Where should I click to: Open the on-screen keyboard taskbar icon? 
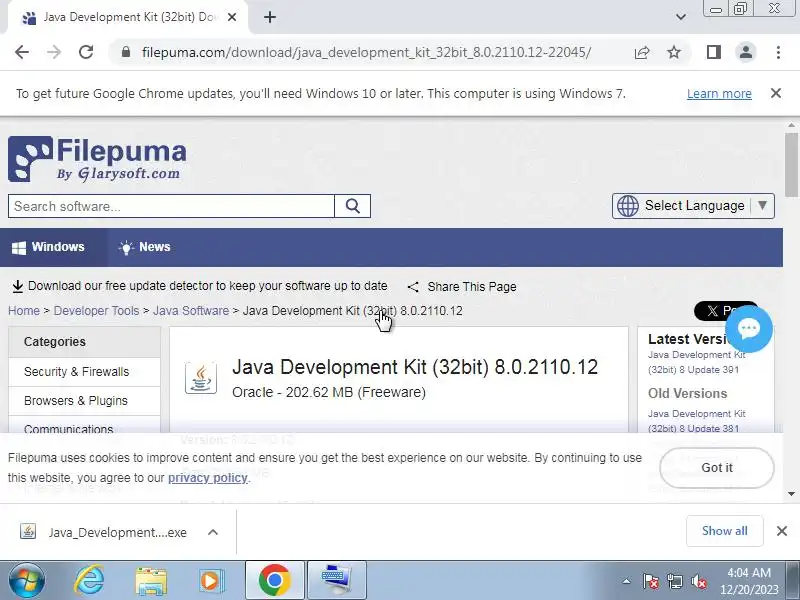click(337, 580)
